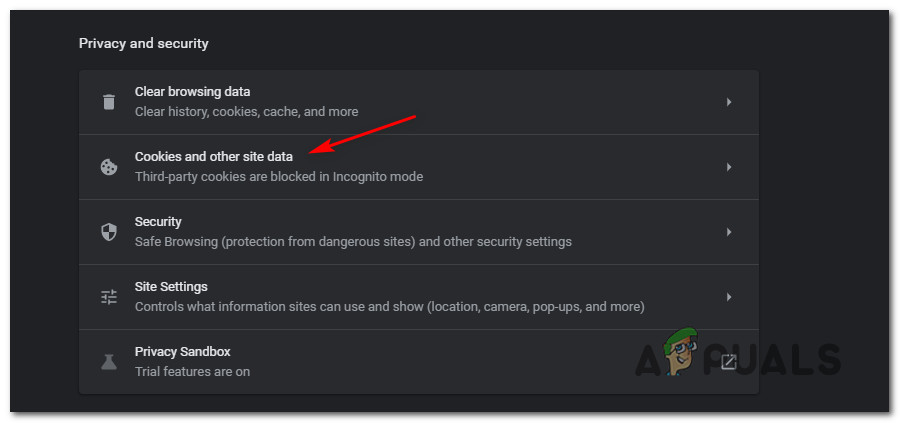Click the cookie icon
Screen dimensions: 900x423
(x=109, y=167)
